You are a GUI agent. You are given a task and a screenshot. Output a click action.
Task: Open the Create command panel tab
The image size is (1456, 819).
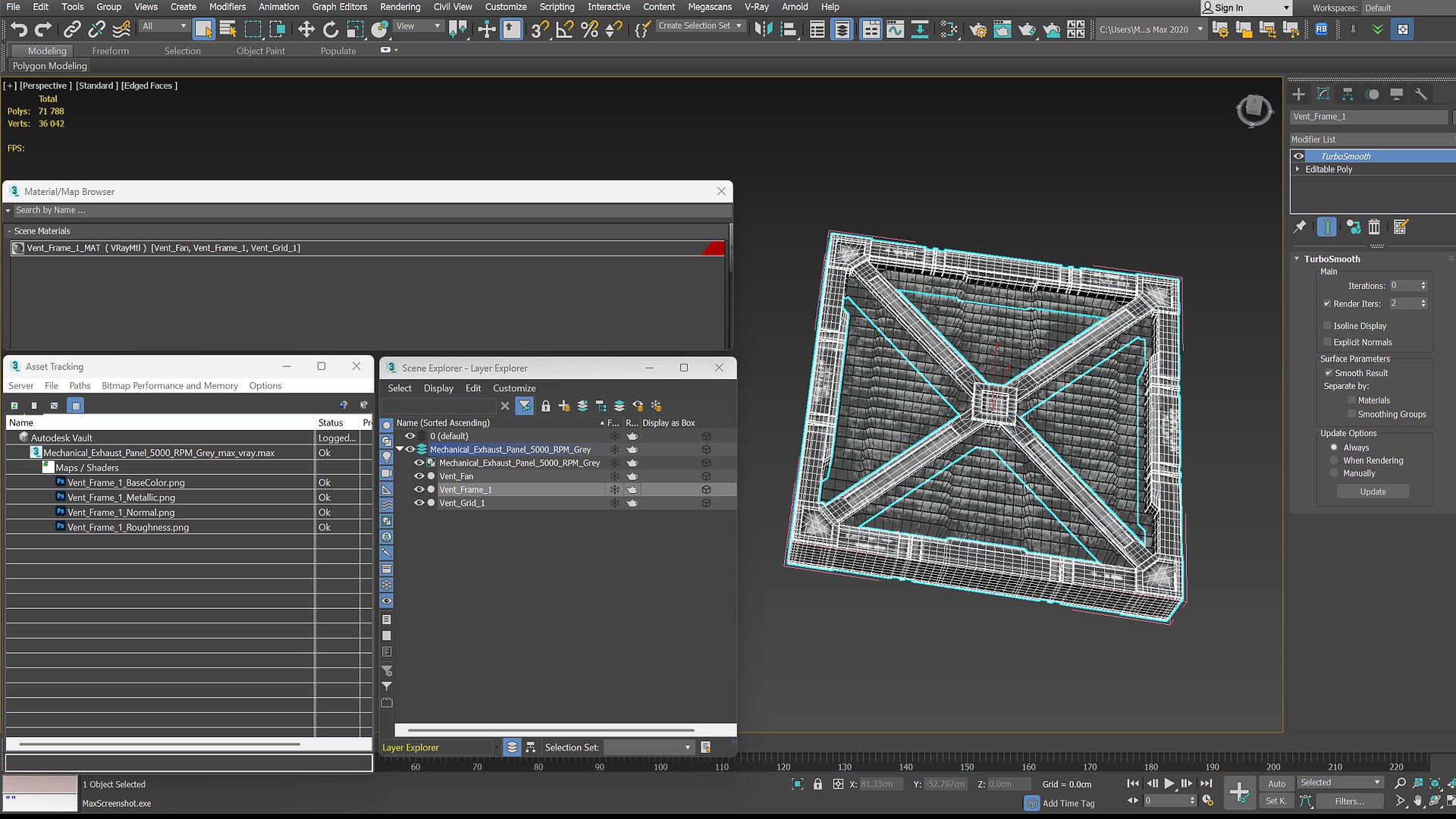[1299, 94]
